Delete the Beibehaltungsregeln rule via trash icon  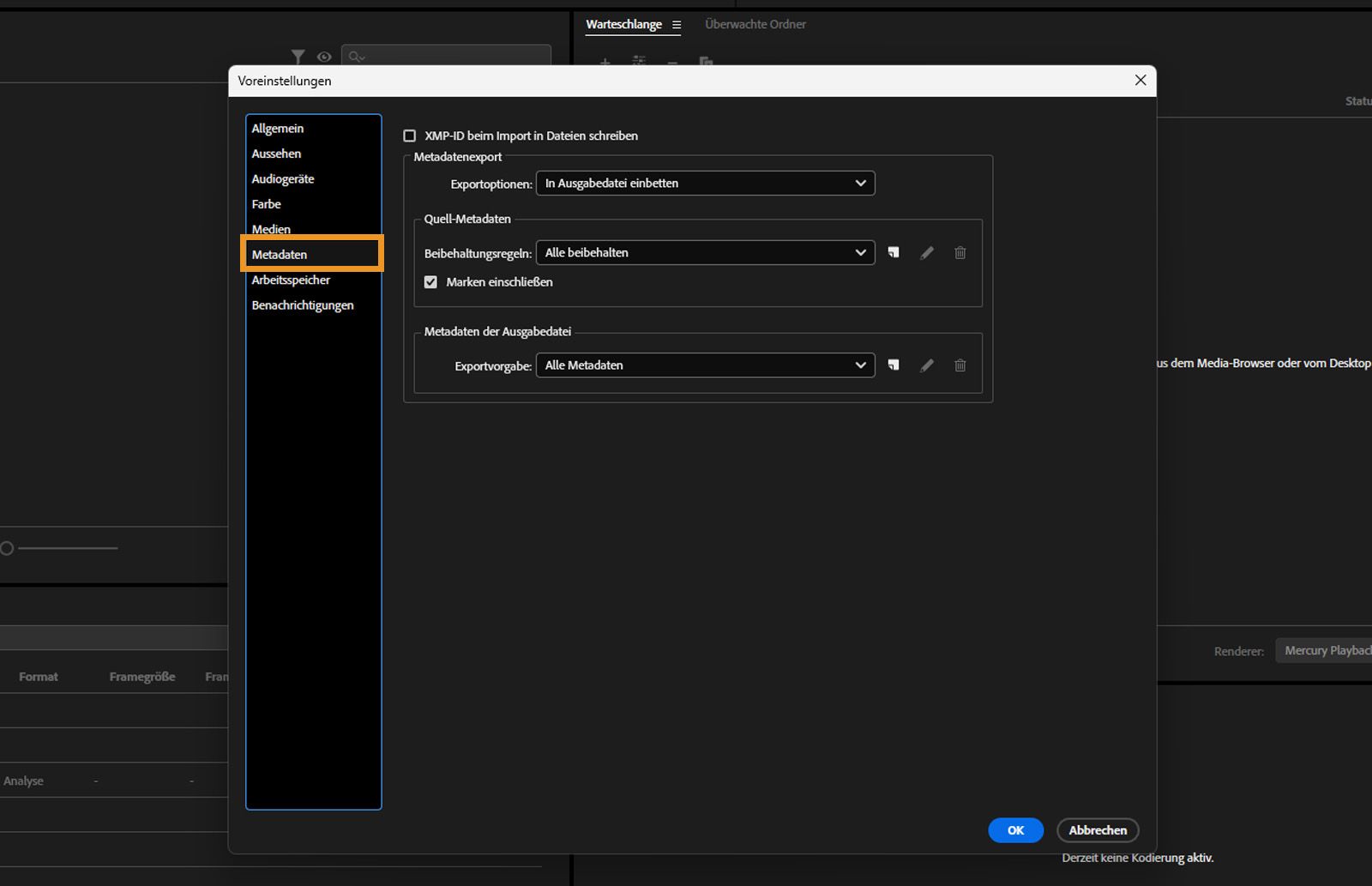(960, 253)
